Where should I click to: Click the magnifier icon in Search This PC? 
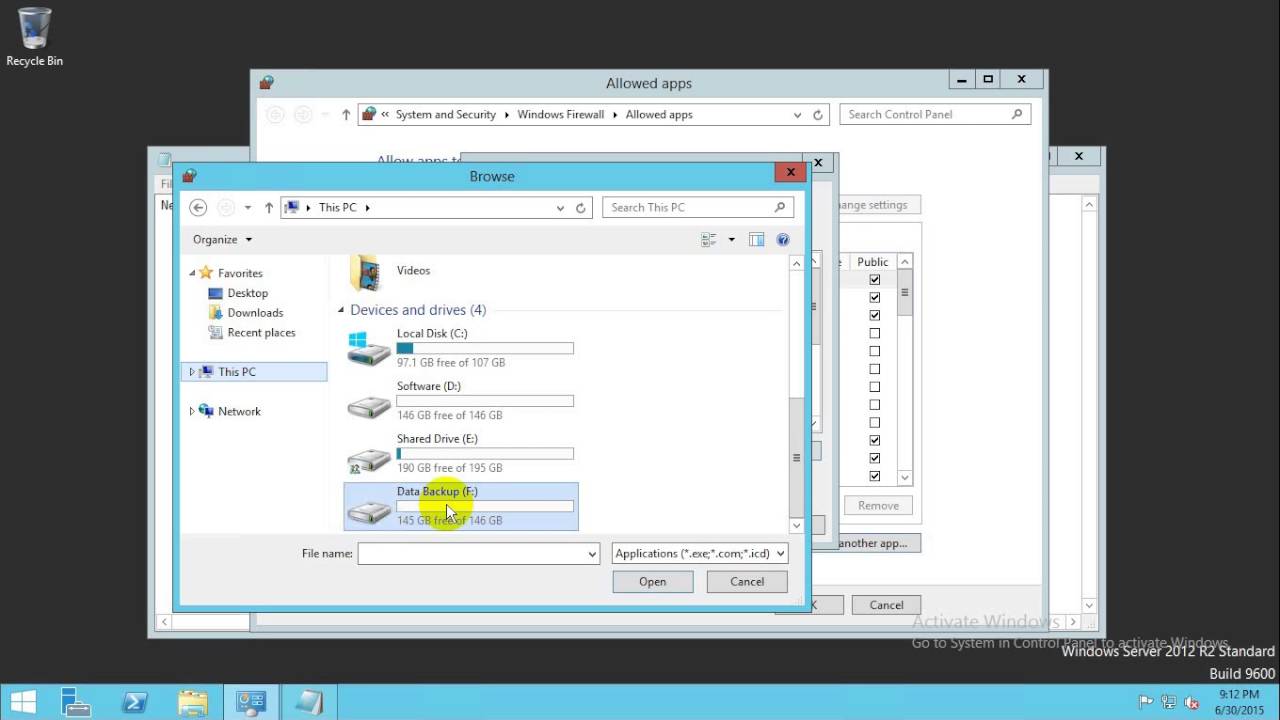tap(780, 208)
